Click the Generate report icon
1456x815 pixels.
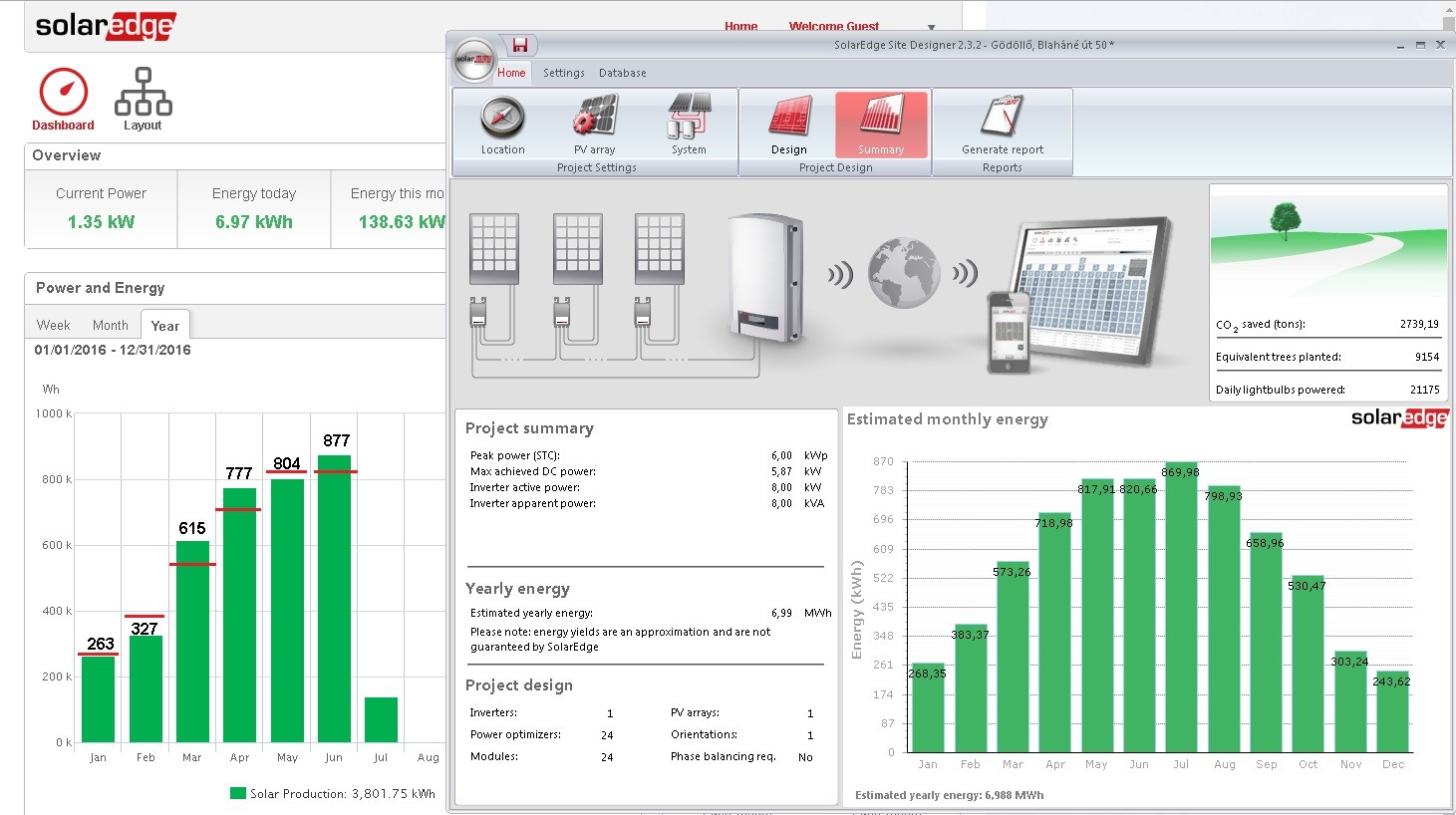pos(1003,116)
